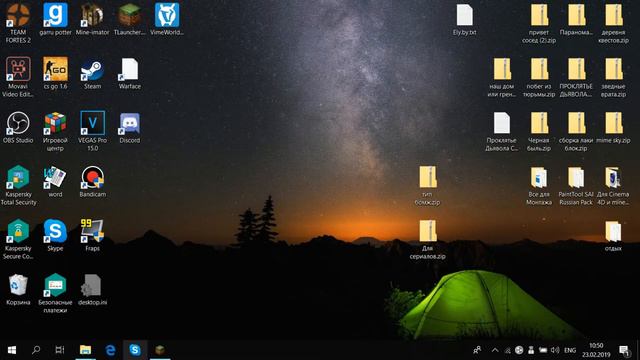Select the Warface shortcut icon
640x360 pixels.
point(129,69)
